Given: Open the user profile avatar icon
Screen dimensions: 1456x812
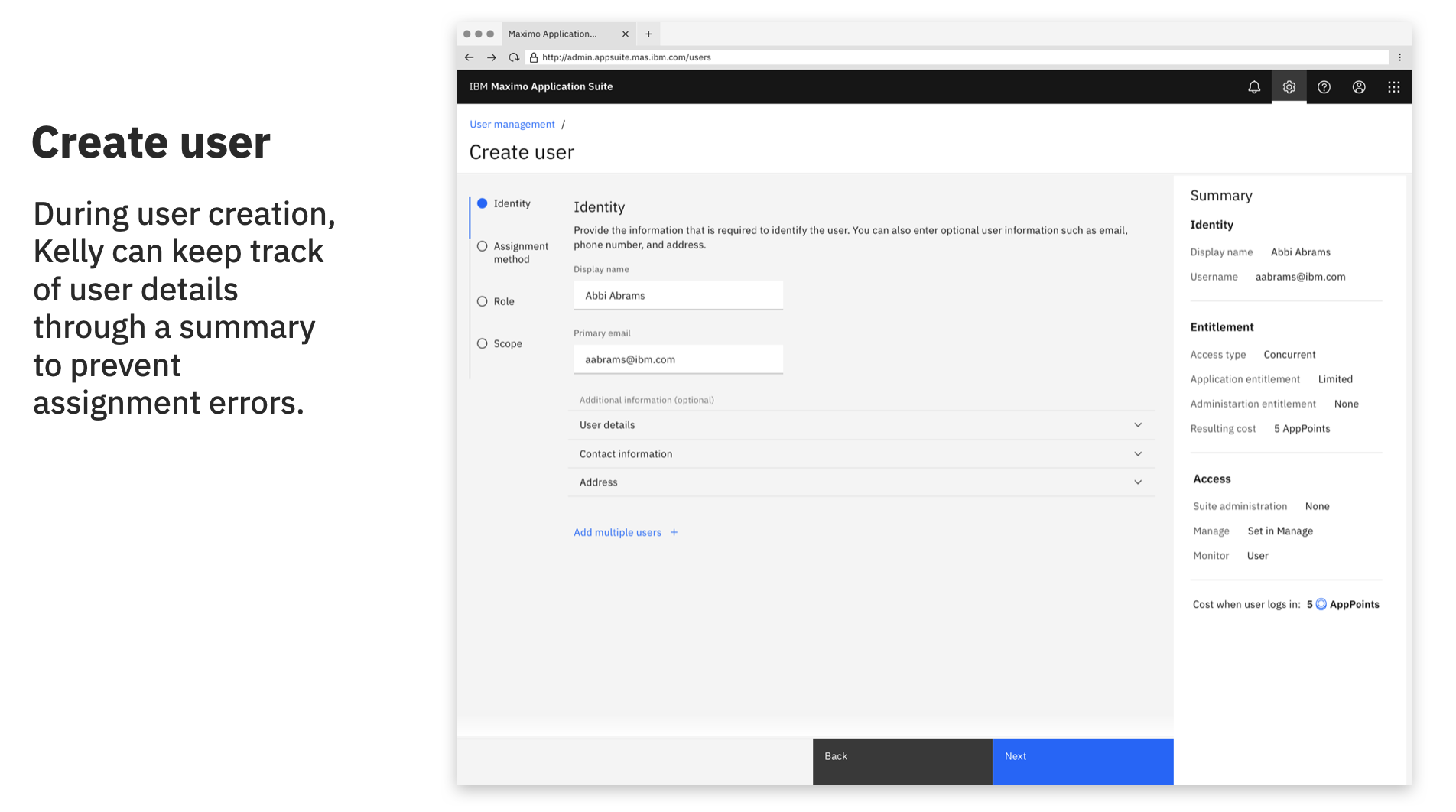Looking at the screenshot, I should tap(1359, 87).
